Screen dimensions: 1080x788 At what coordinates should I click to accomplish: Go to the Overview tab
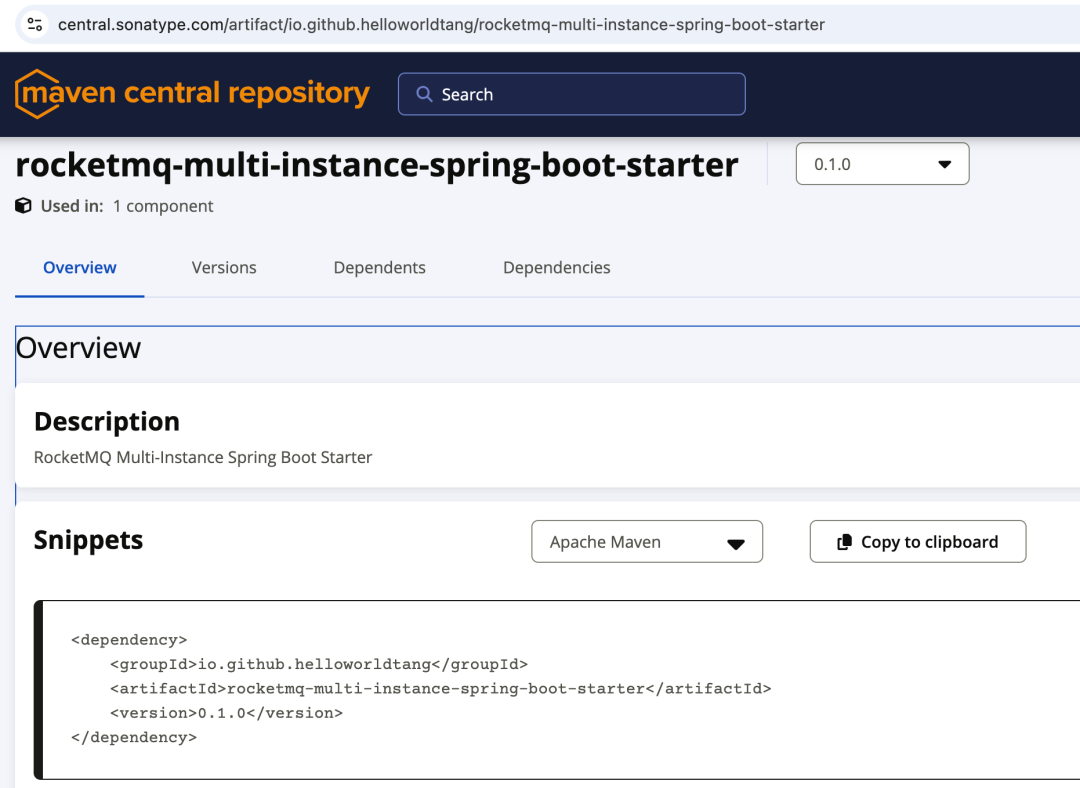coord(80,268)
